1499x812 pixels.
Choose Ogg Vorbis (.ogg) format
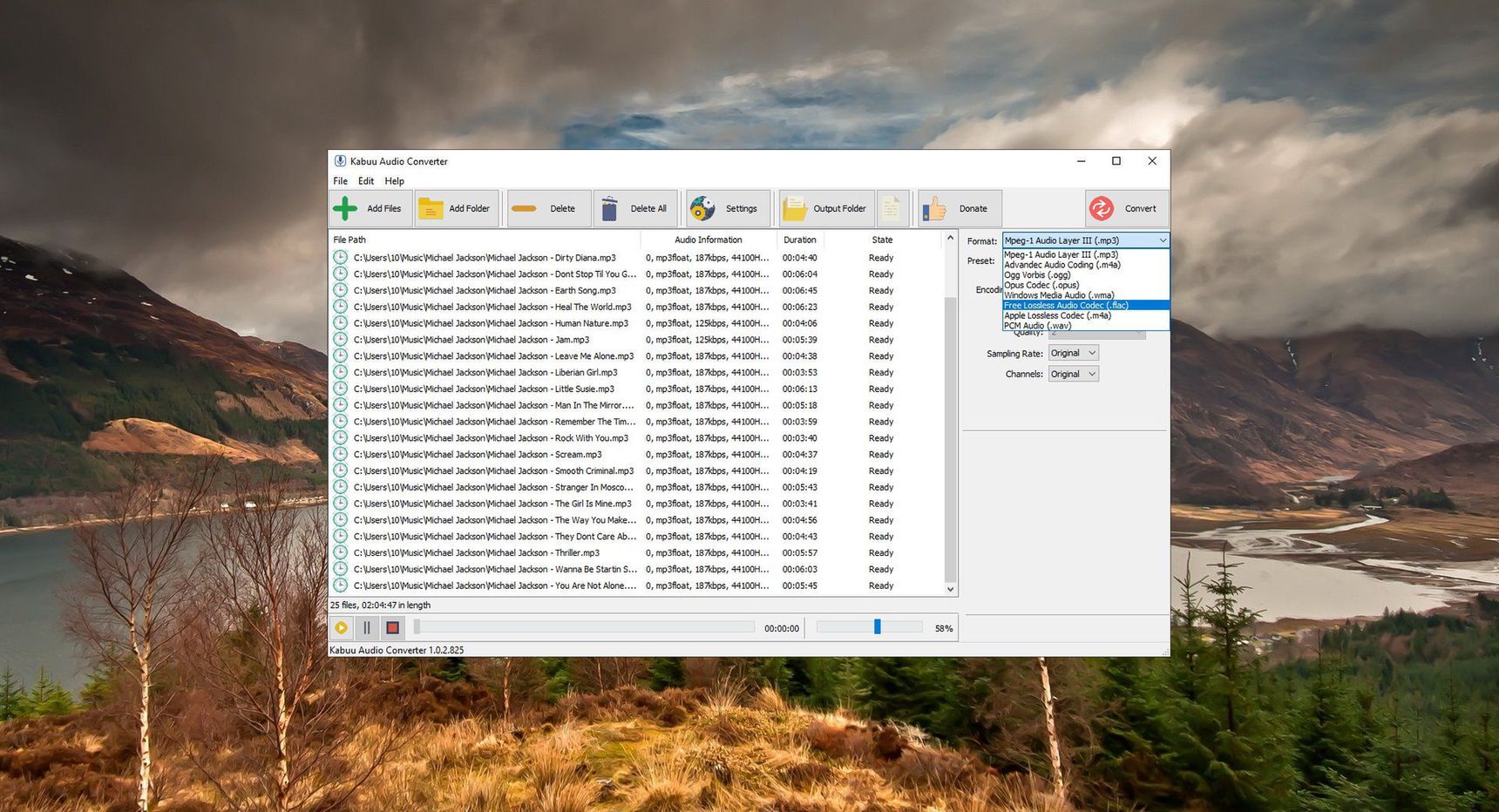point(1086,274)
